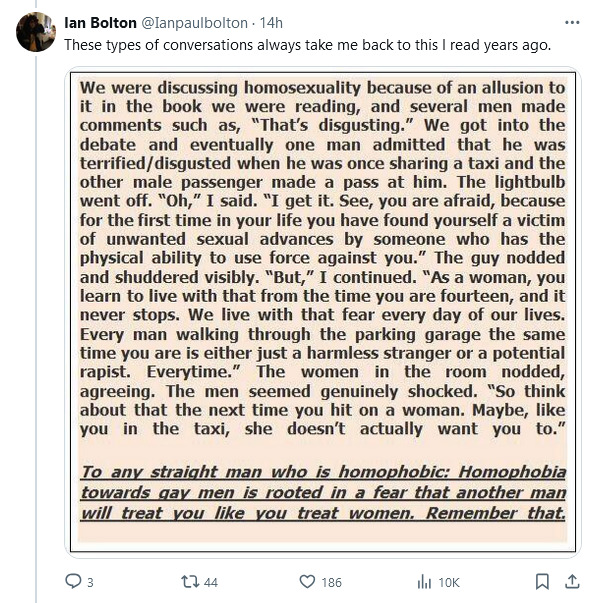
Task: Click the share upload arrow icon
Action: (x=572, y=581)
